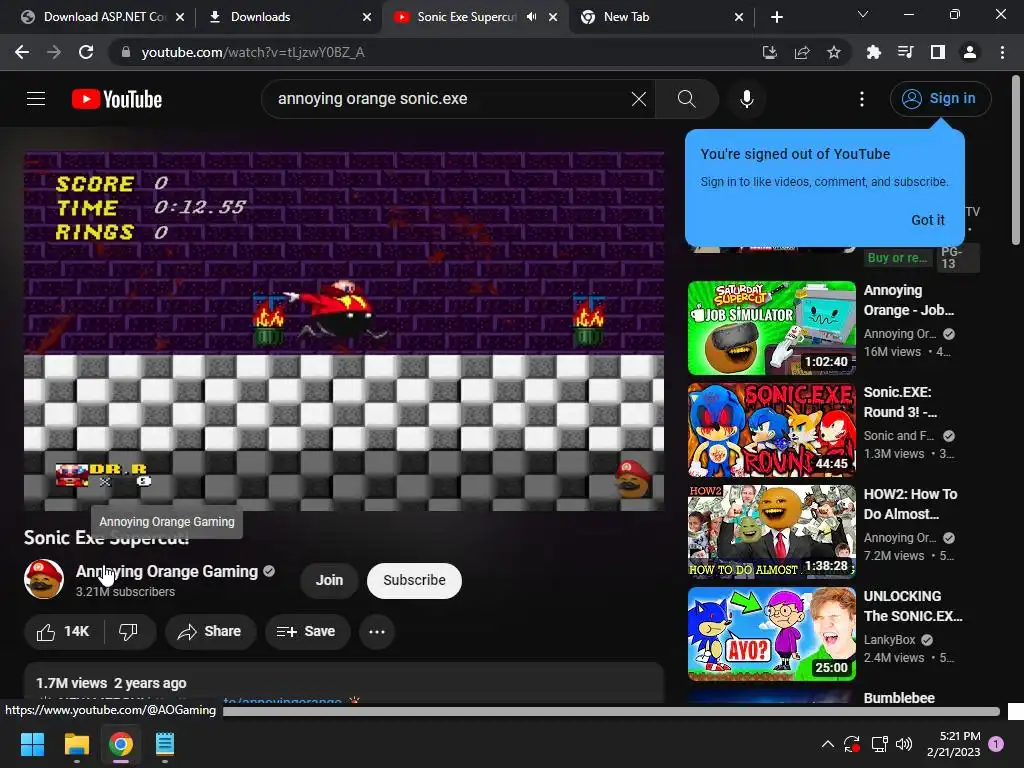This screenshot has width=1024, height=768.
Task: Open the Annoying Orange Gaming channel name link
Action: click(167, 571)
